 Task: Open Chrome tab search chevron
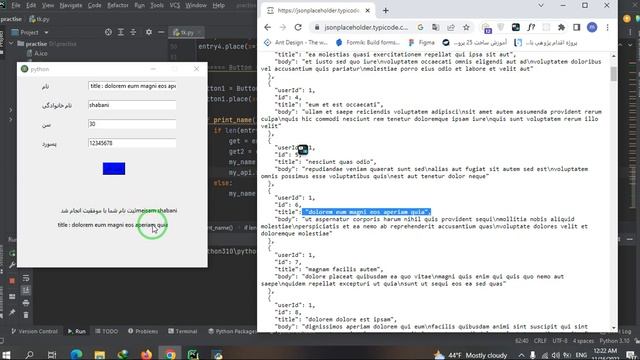541,5
